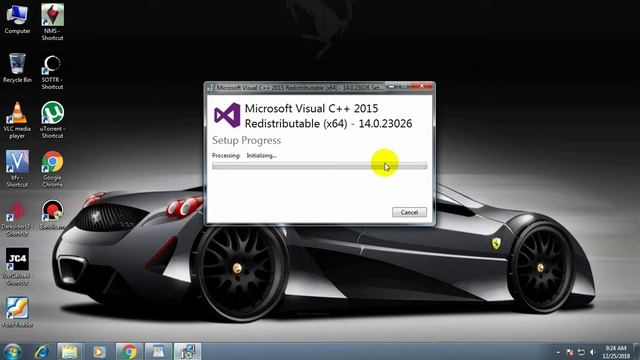640x360 pixels.
Task: Close the Visual C++ installer window
Action: click(422, 86)
